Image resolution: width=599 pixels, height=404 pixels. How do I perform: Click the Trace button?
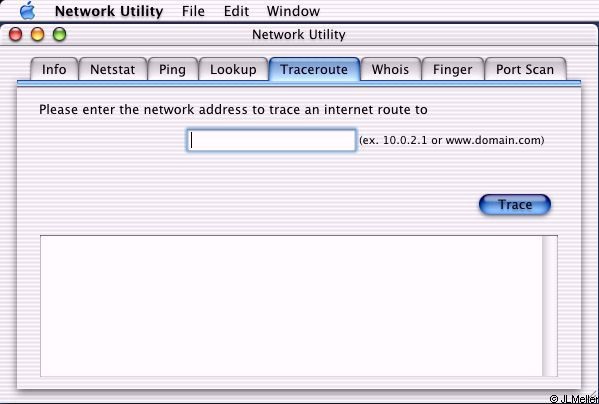[515, 205]
